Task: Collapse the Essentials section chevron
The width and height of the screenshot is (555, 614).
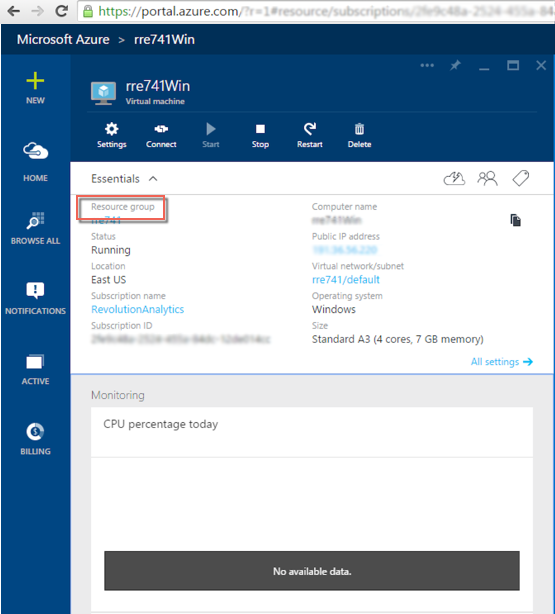Action: 153,179
